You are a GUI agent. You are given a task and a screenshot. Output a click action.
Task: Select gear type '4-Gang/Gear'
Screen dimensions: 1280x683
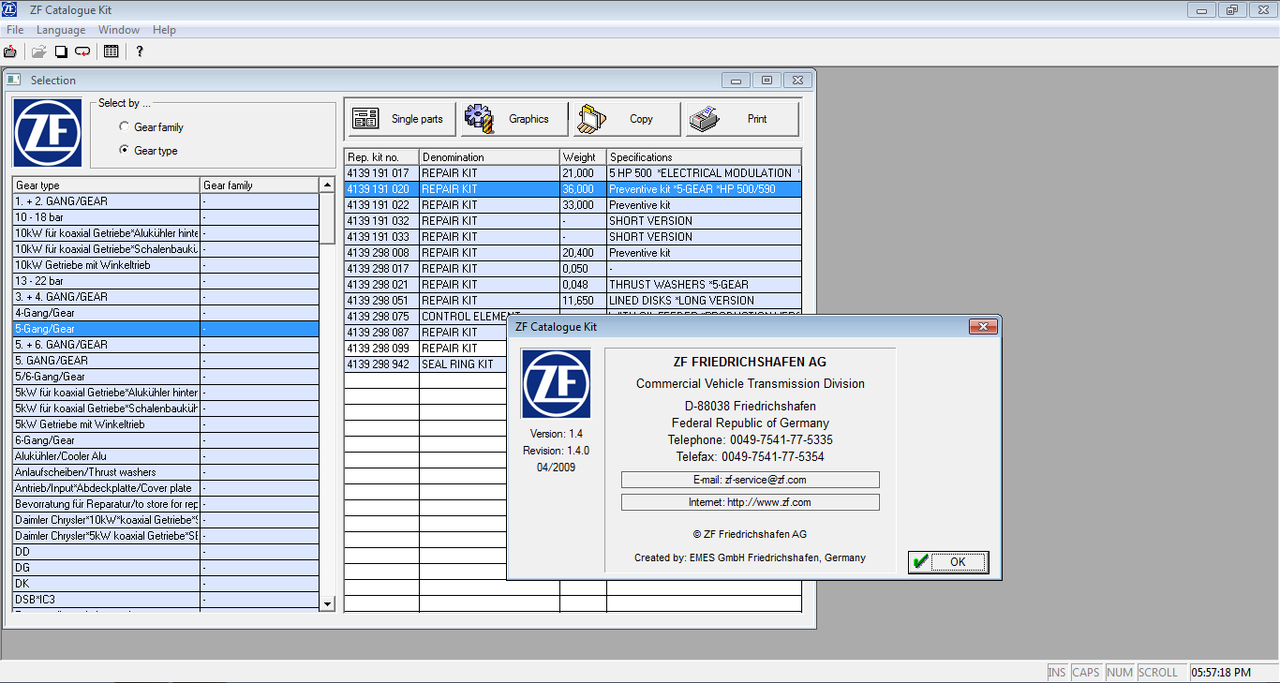tap(166, 313)
